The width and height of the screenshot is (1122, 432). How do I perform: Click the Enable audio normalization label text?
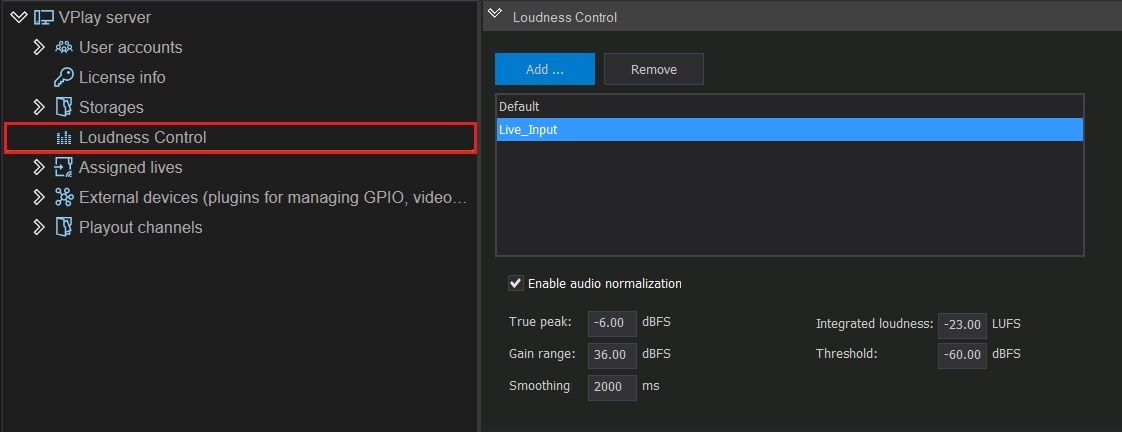pos(605,284)
